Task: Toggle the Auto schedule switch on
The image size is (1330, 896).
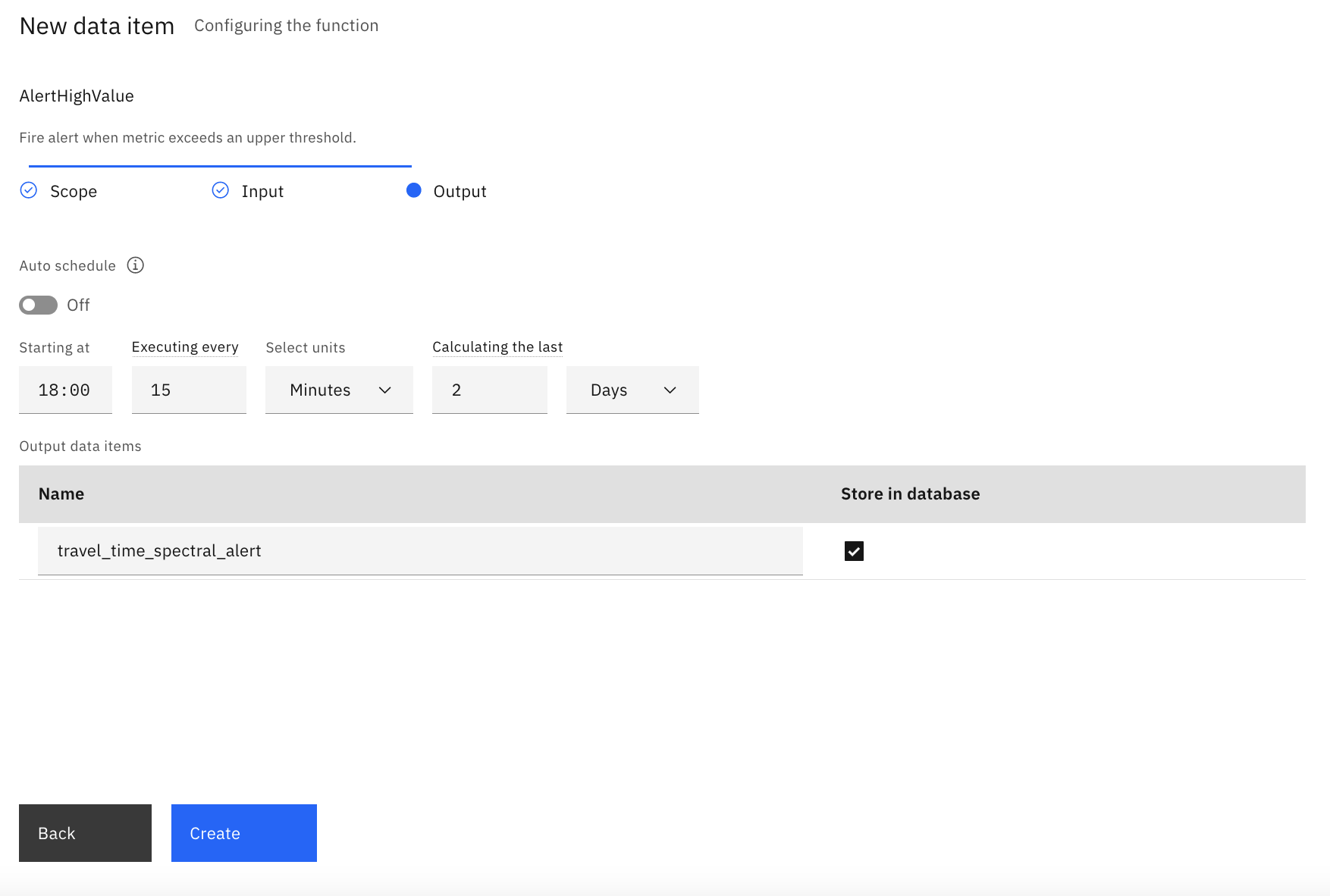Action: [38, 305]
